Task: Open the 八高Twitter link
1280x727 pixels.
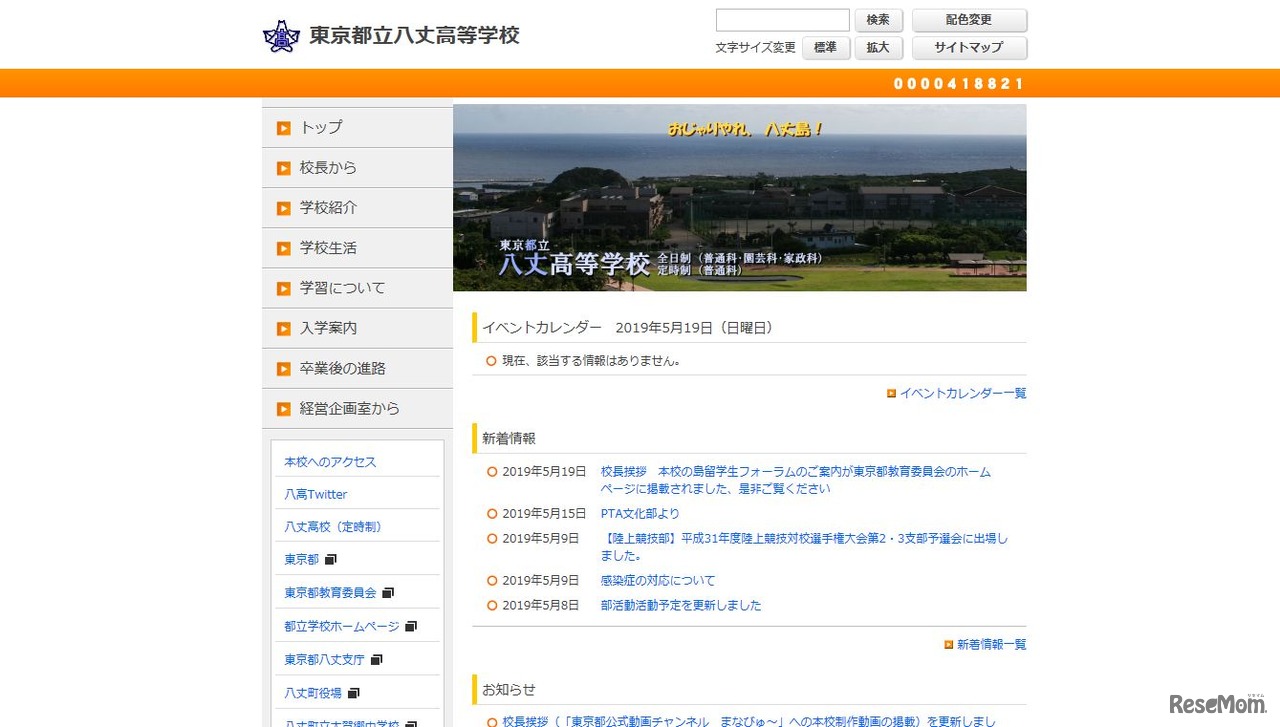Action: pyautogui.click(x=315, y=493)
